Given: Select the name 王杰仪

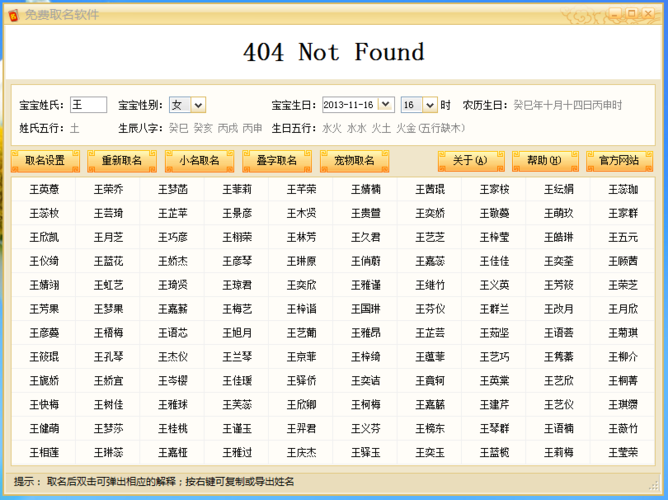Looking at the screenshot, I should pos(173,356).
